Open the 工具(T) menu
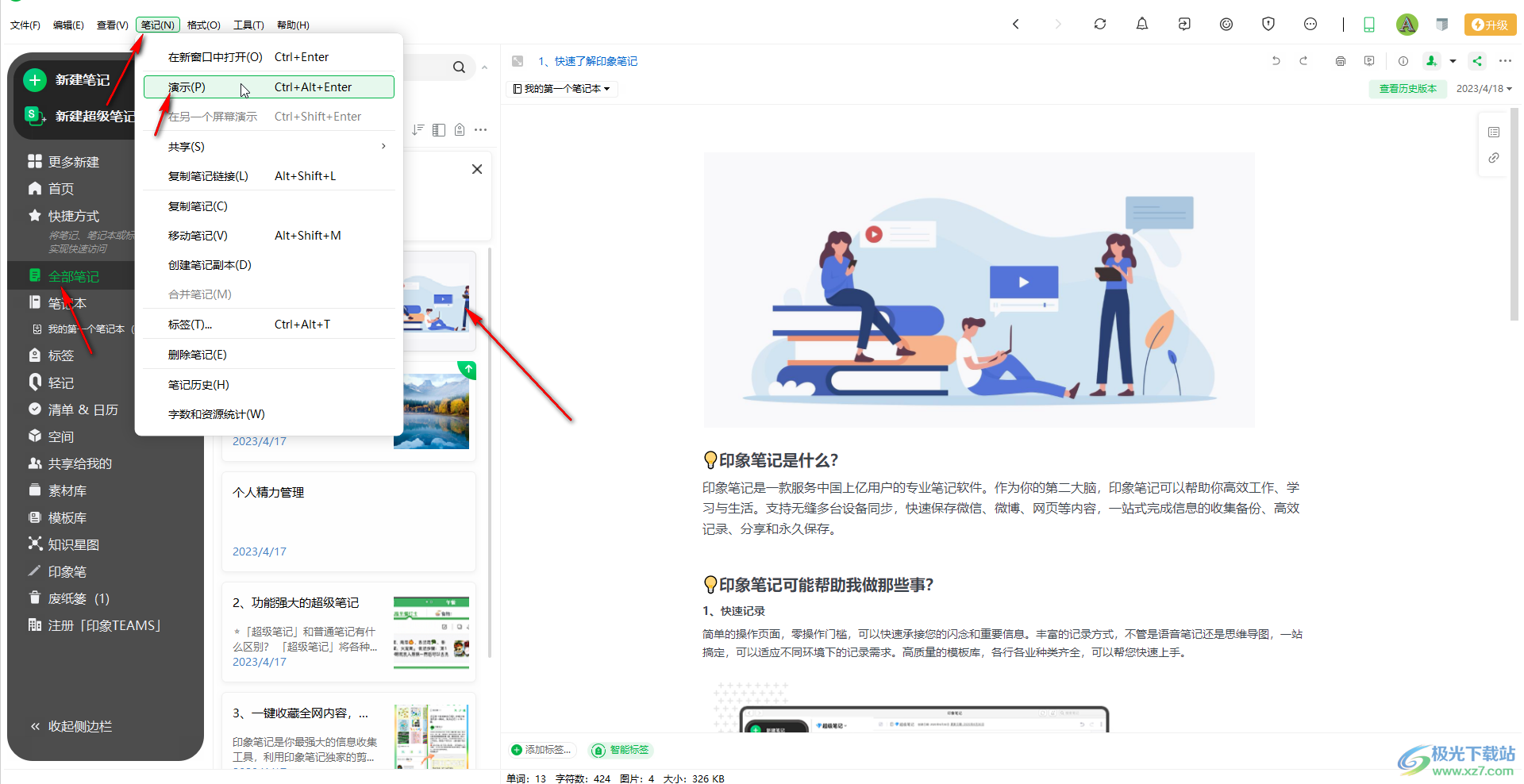Image resolution: width=1524 pixels, height=784 pixels. pos(248,25)
